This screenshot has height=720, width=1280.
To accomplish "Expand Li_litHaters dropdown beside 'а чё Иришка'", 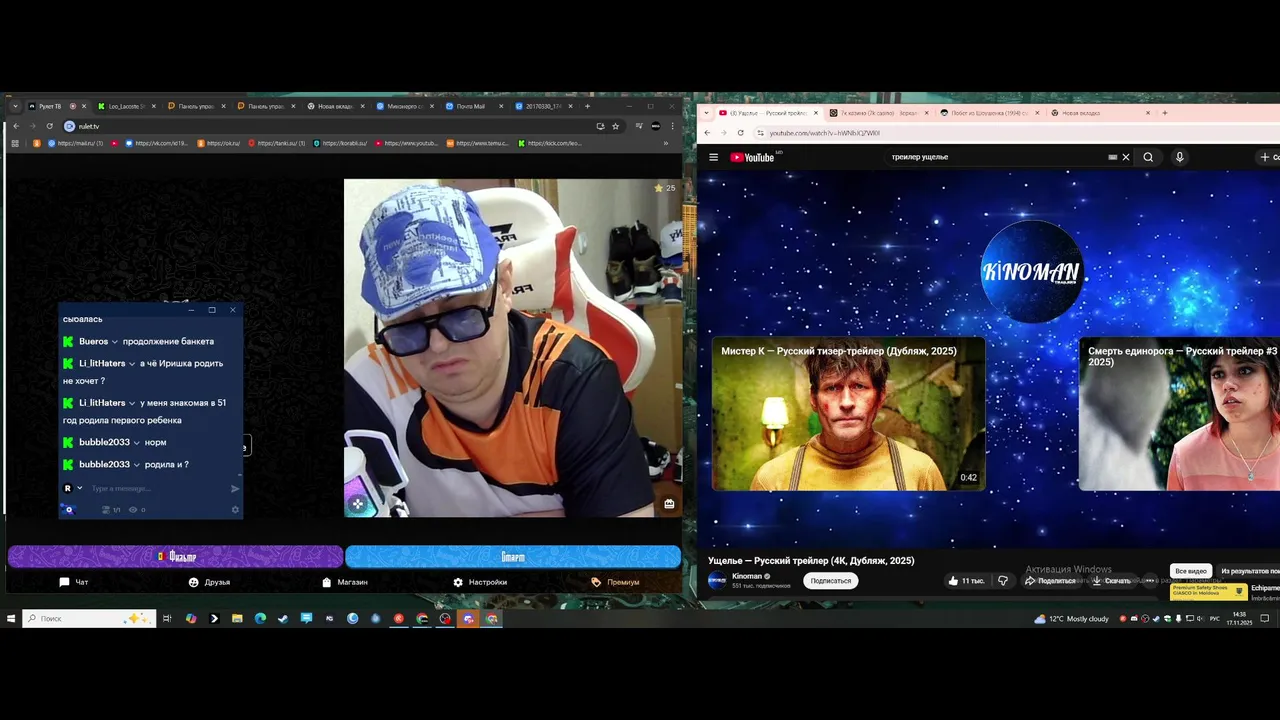I will 132,364.
